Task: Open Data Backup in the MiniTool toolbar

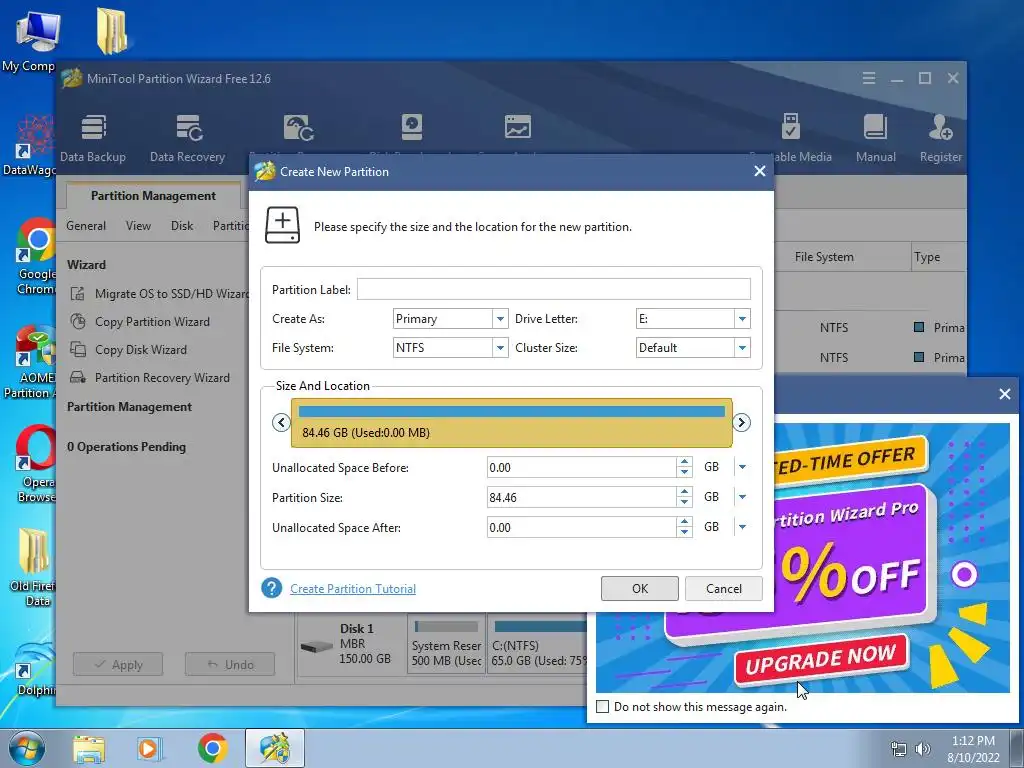Action: [93, 137]
